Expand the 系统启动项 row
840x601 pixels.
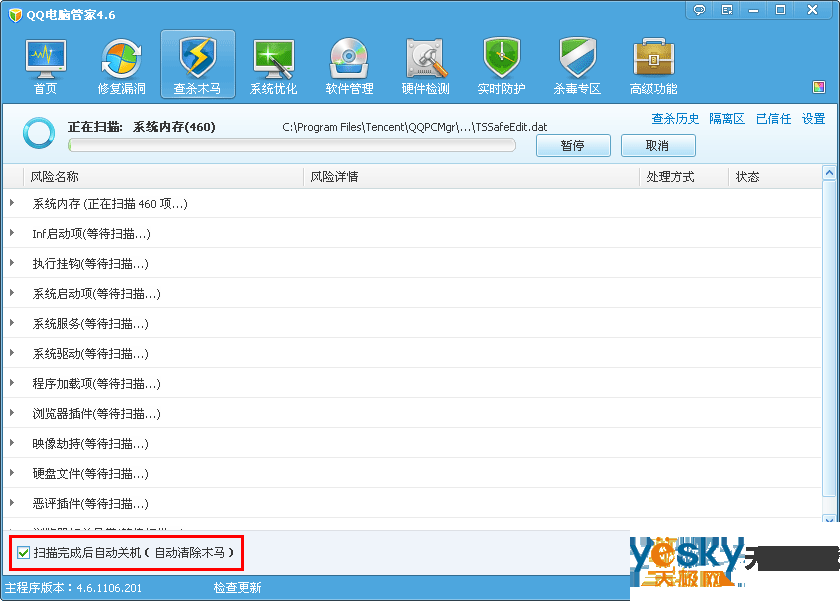tap(12, 293)
